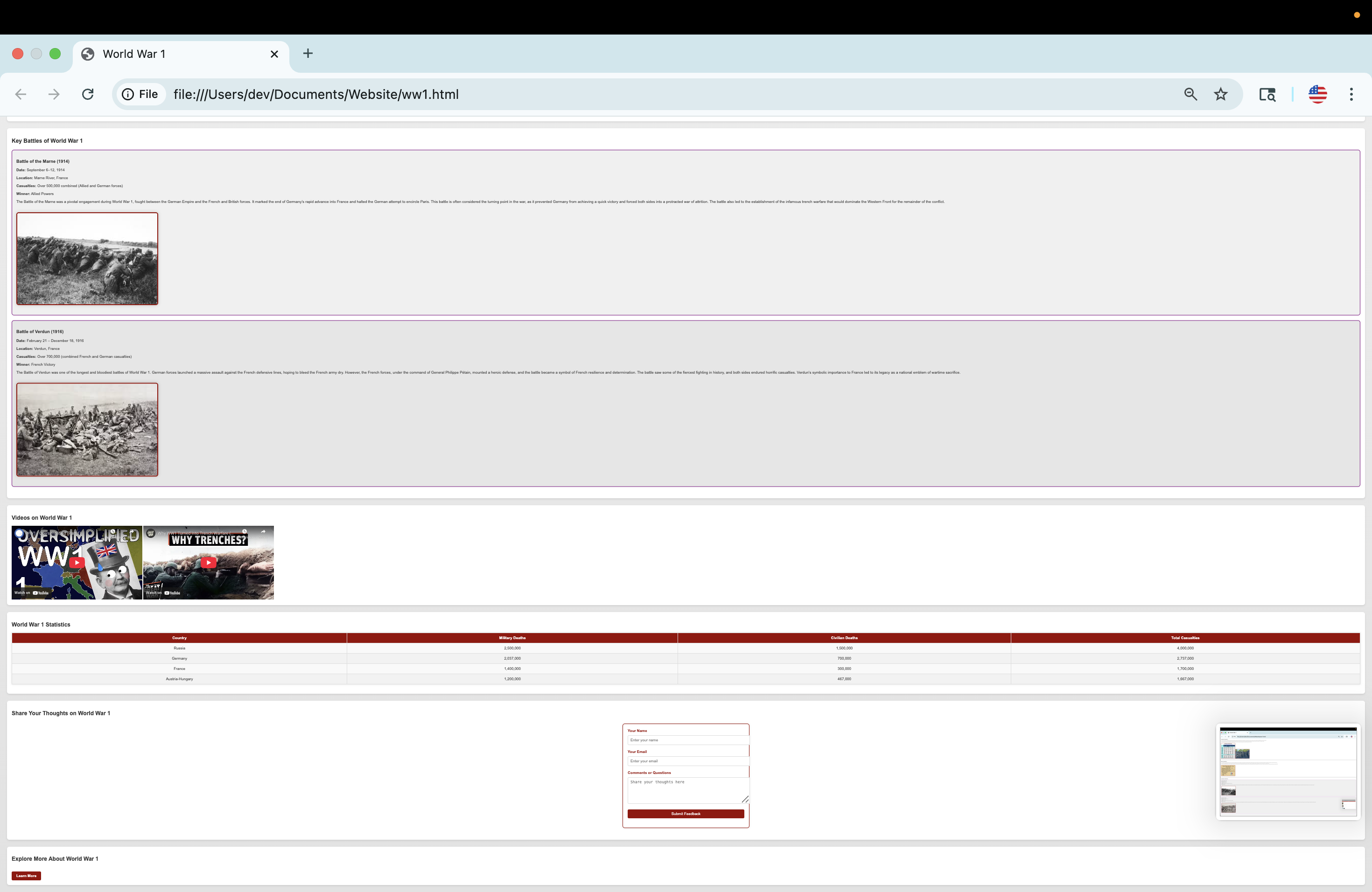Play the WW1 Oversimplified video
The width and height of the screenshot is (1372, 892).
coord(77,562)
